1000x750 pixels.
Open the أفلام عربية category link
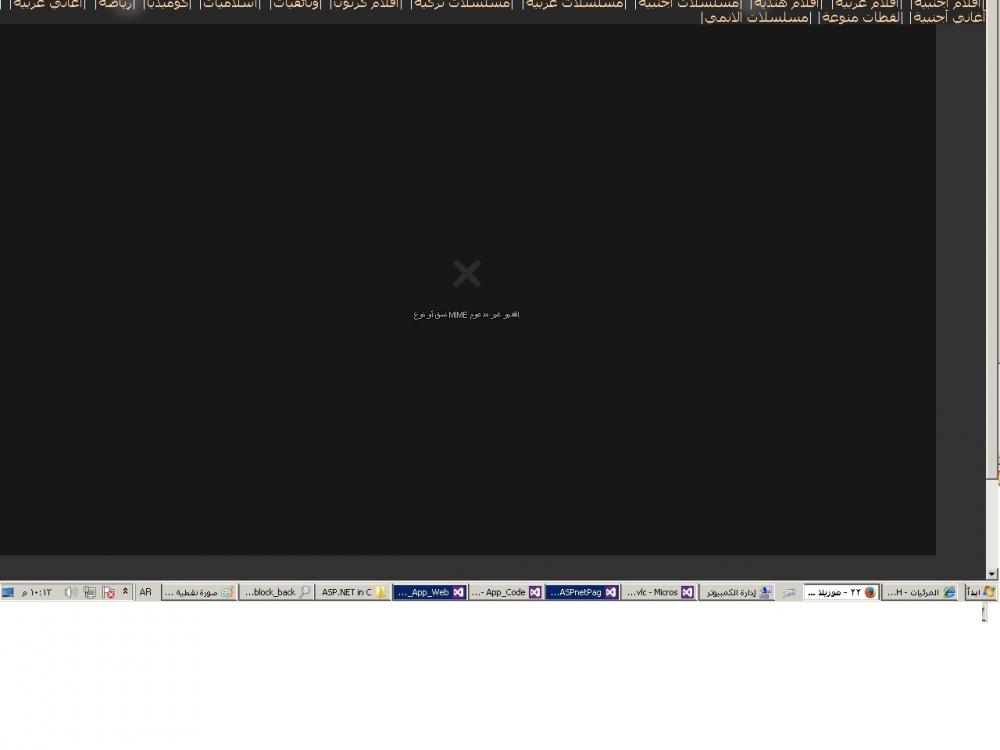tap(869, 4)
